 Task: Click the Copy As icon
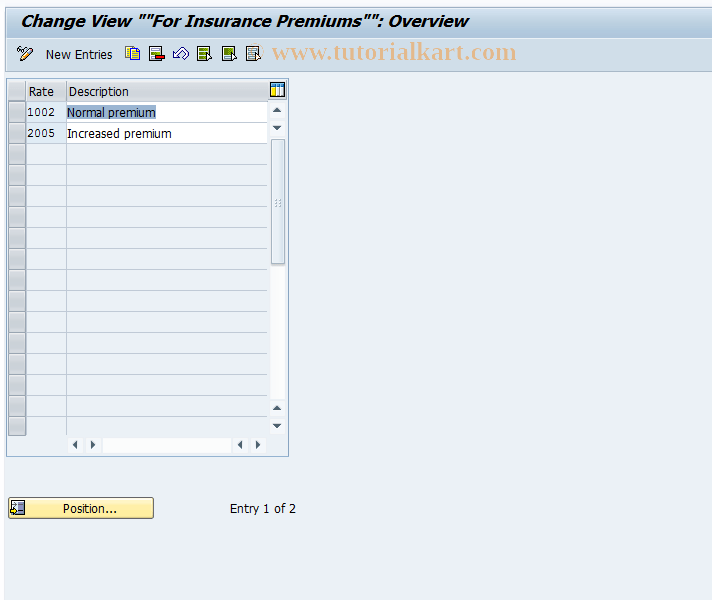(x=133, y=54)
